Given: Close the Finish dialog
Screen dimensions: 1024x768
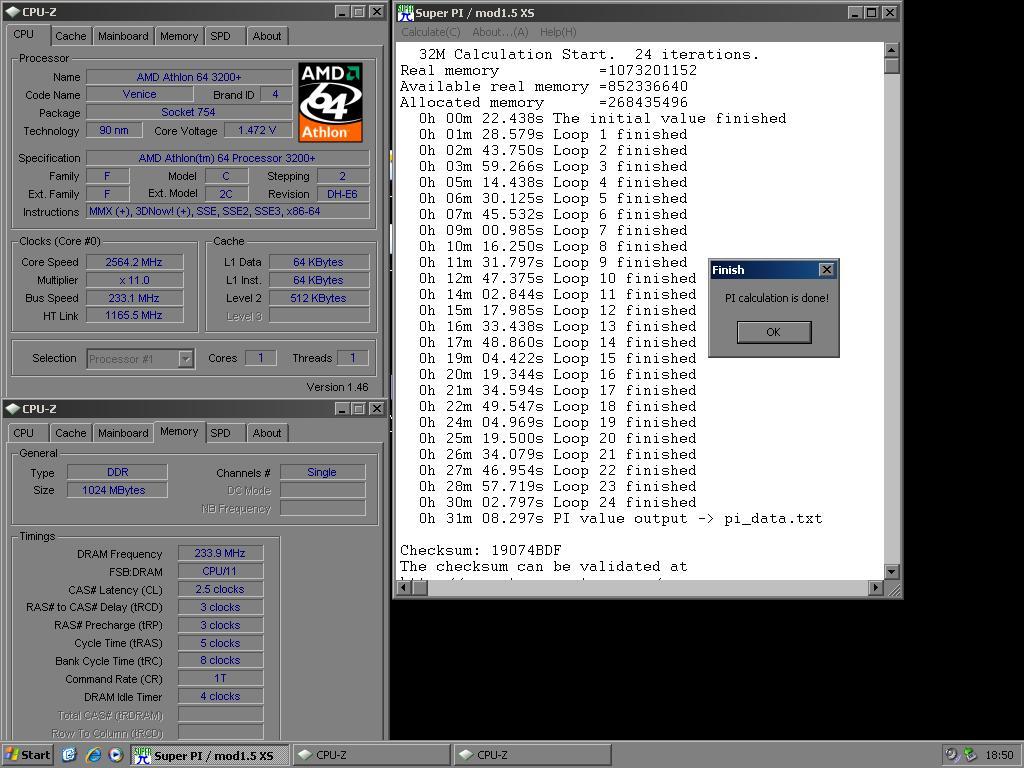Looking at the screenshot, I should tap(826, 269).
